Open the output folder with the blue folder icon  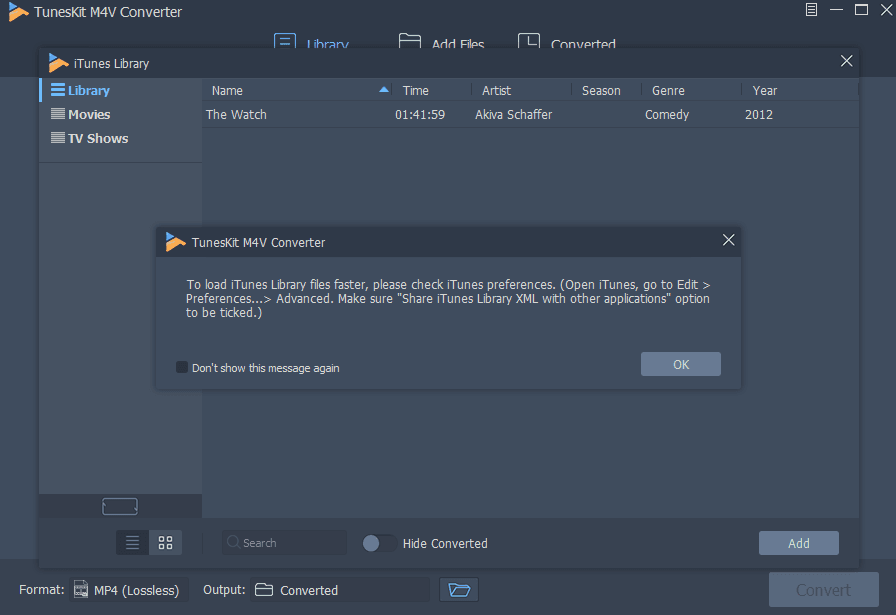click(459, 590)
